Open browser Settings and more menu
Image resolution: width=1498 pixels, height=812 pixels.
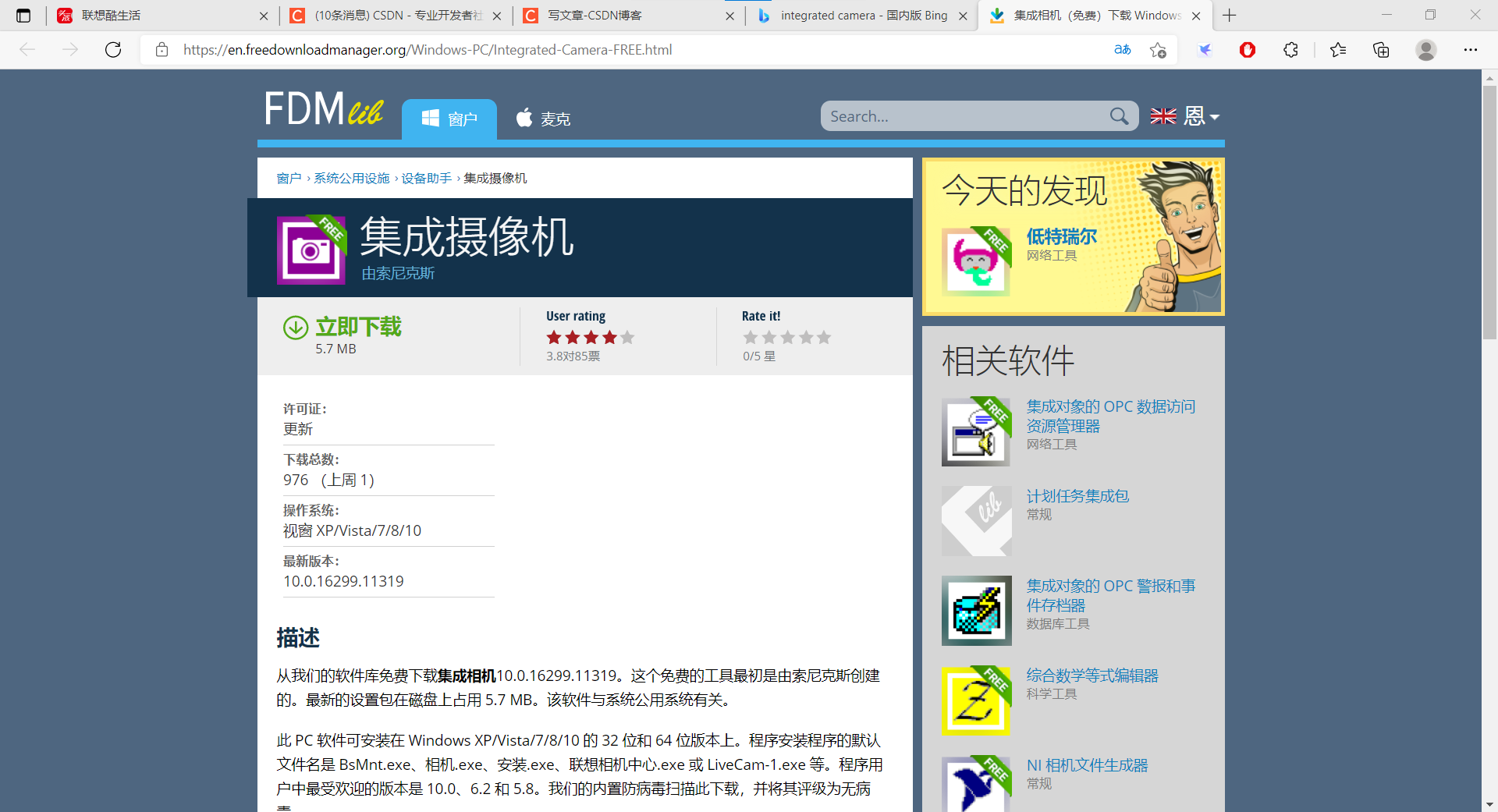1470,50
